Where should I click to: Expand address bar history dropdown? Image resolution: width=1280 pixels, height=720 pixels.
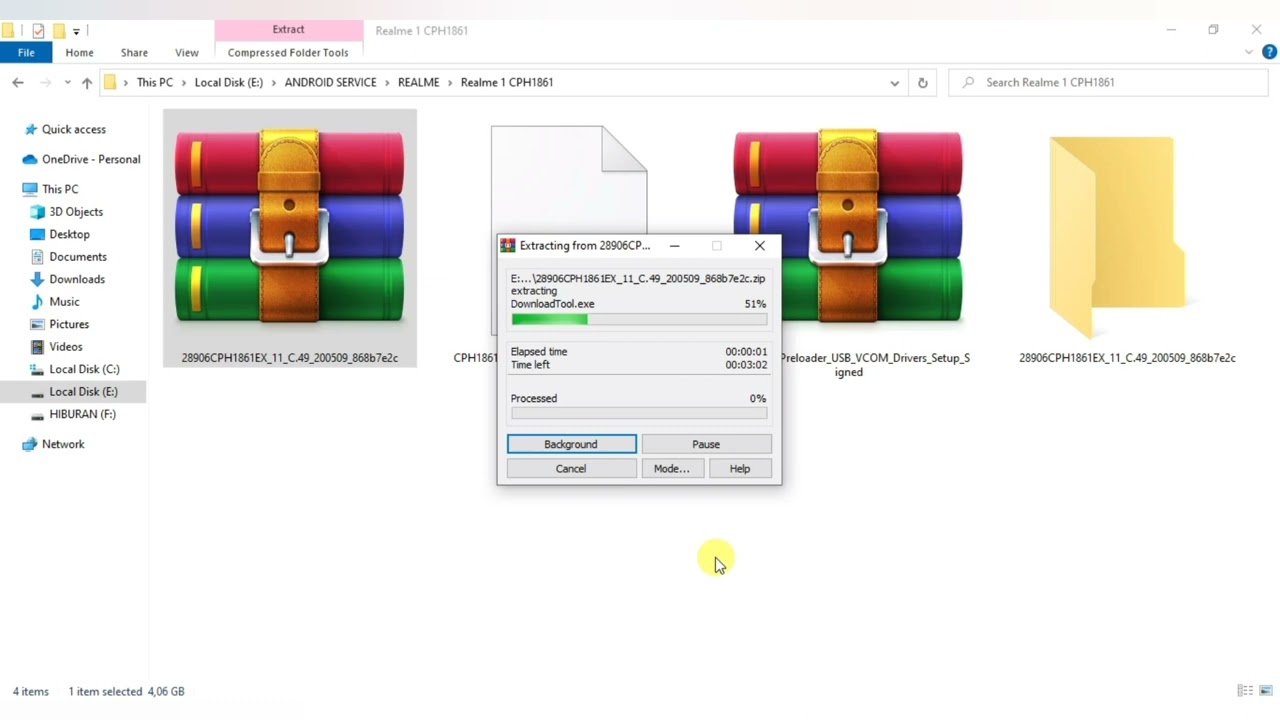pos(894,83)
